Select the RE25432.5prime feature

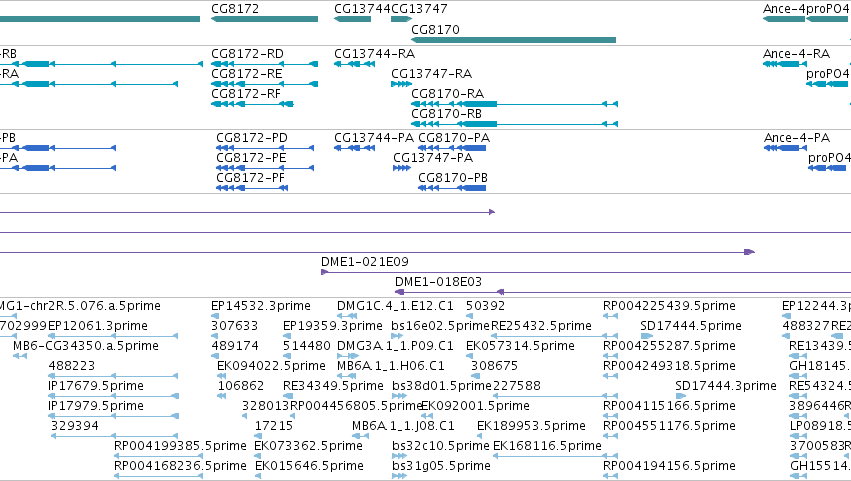(x=554, y=336)
